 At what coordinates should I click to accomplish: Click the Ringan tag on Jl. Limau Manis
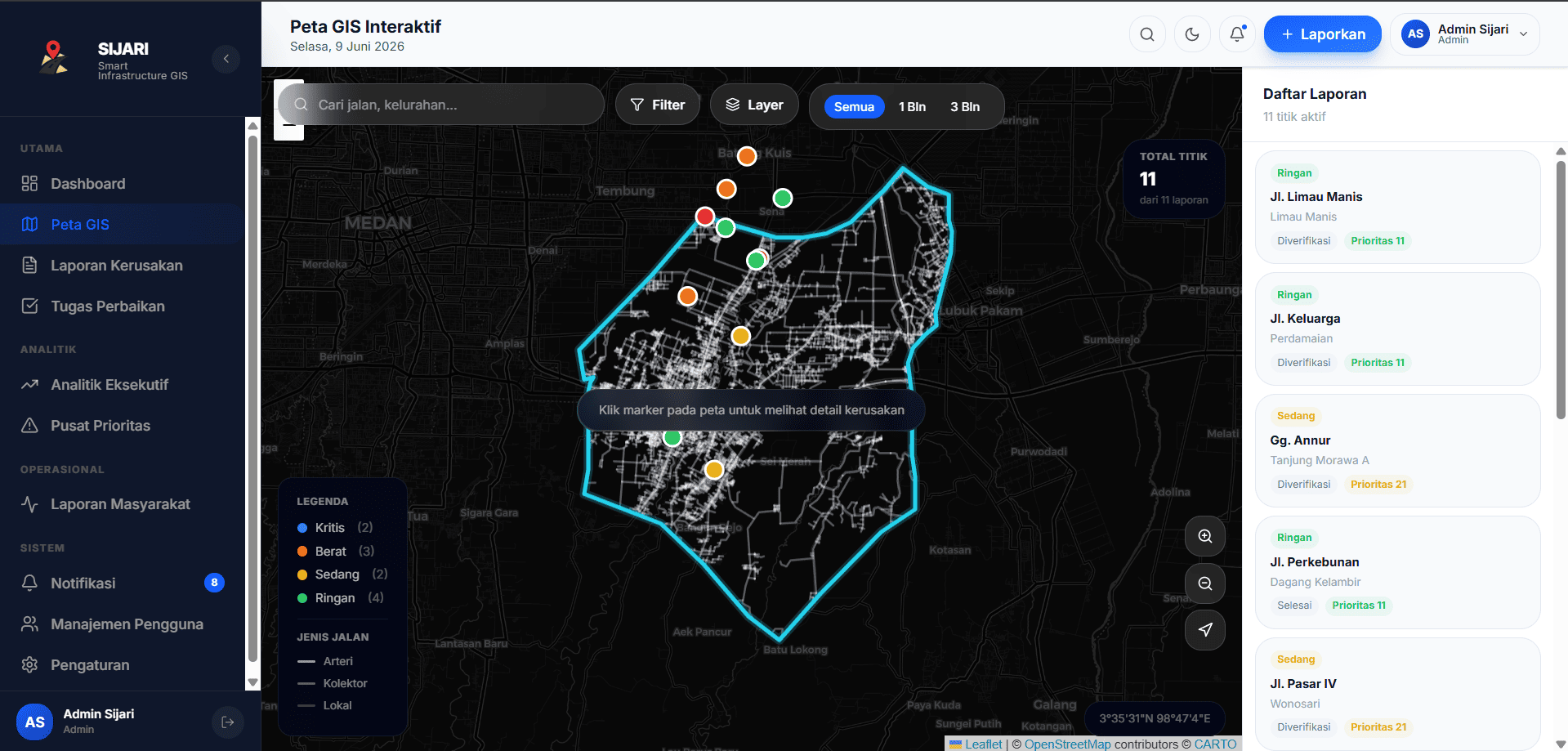coord(1294,173)
